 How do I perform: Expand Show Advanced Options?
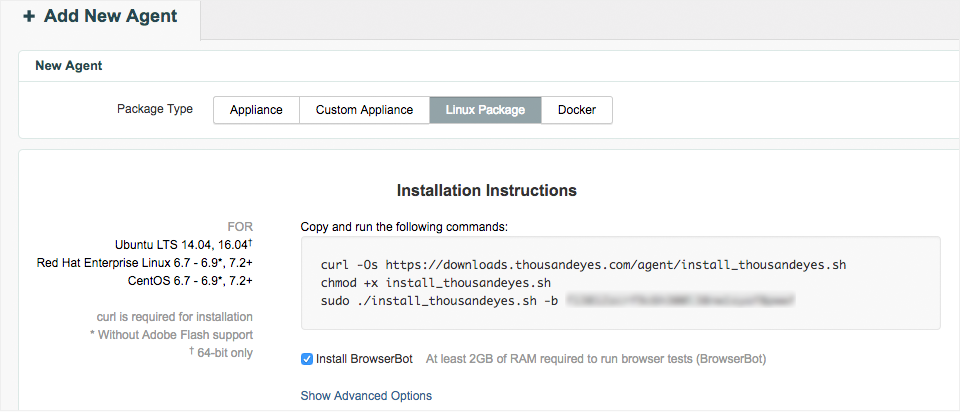pos(366,396)
